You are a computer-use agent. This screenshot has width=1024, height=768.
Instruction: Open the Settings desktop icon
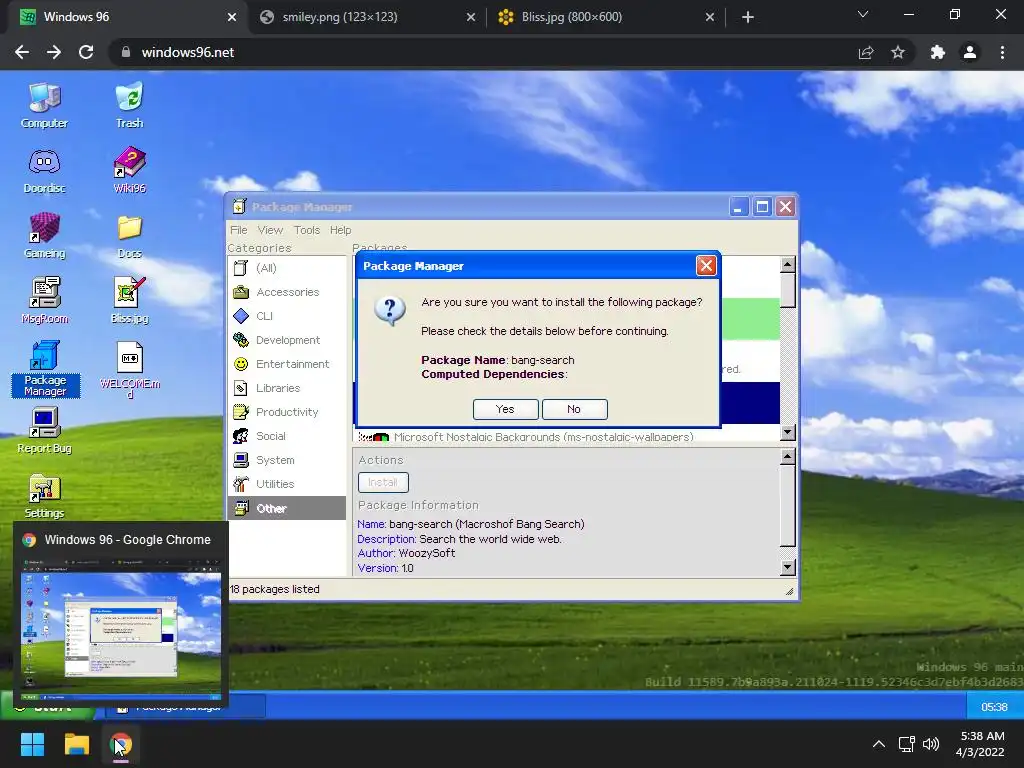point(44,496)
